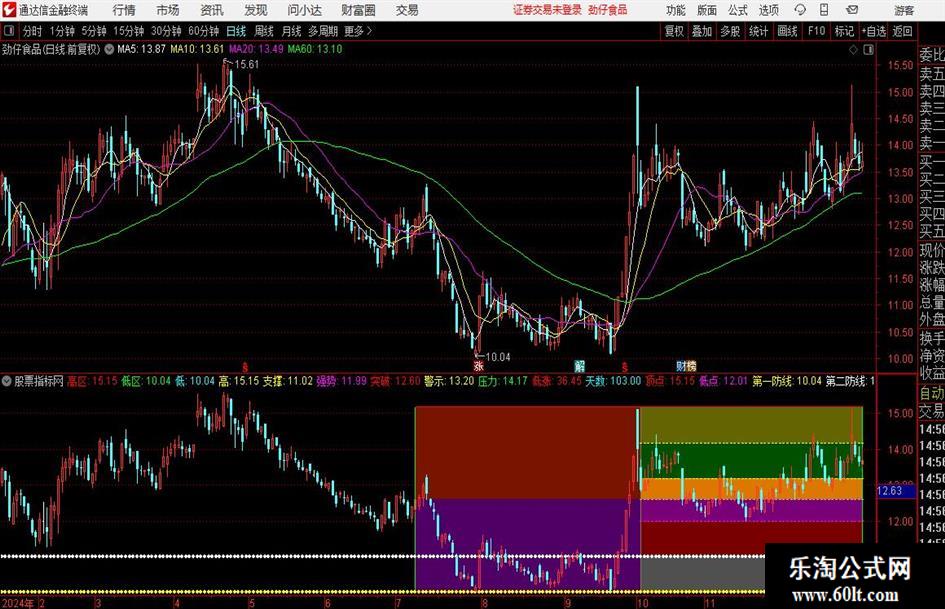Select the 日线 daily period tab
Image resolution: width=945 pixels, height=609 pixels.
[236, 31]
